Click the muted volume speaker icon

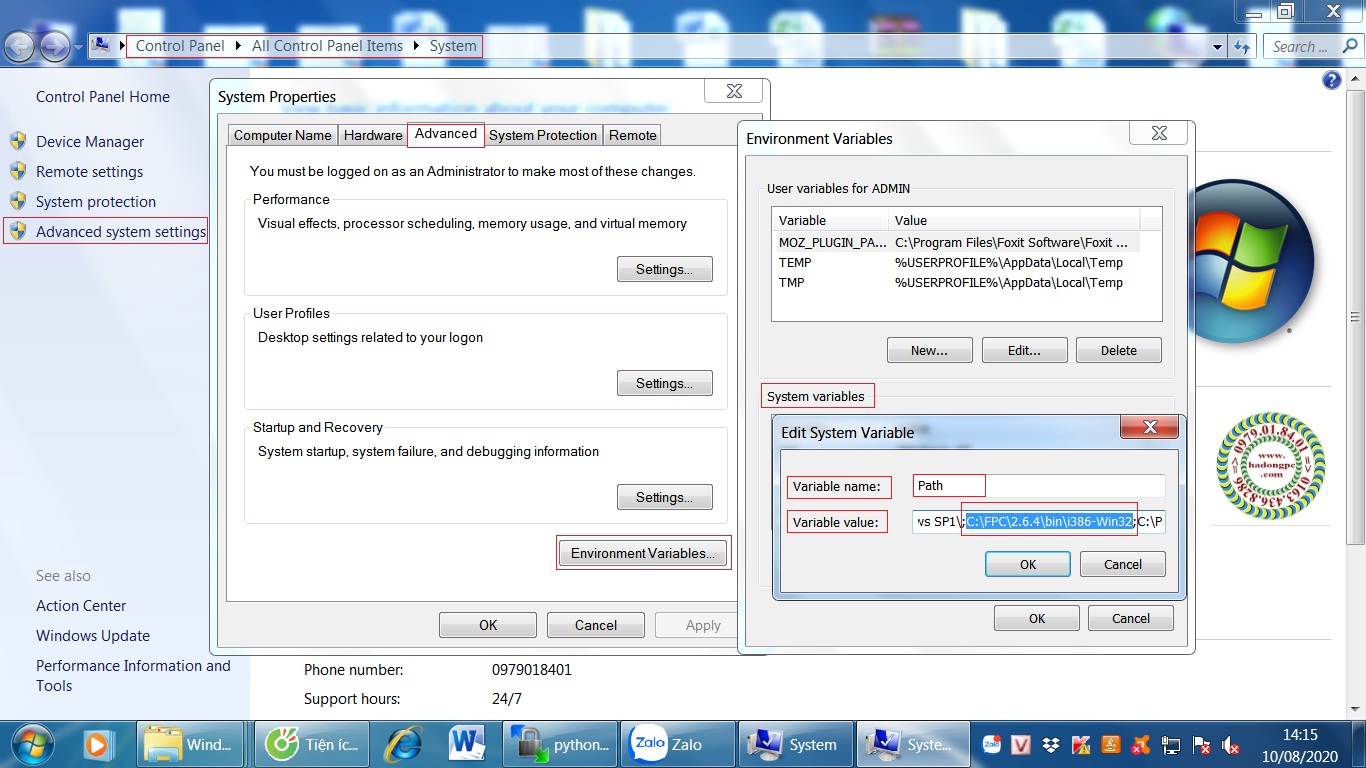[1231, 745]
